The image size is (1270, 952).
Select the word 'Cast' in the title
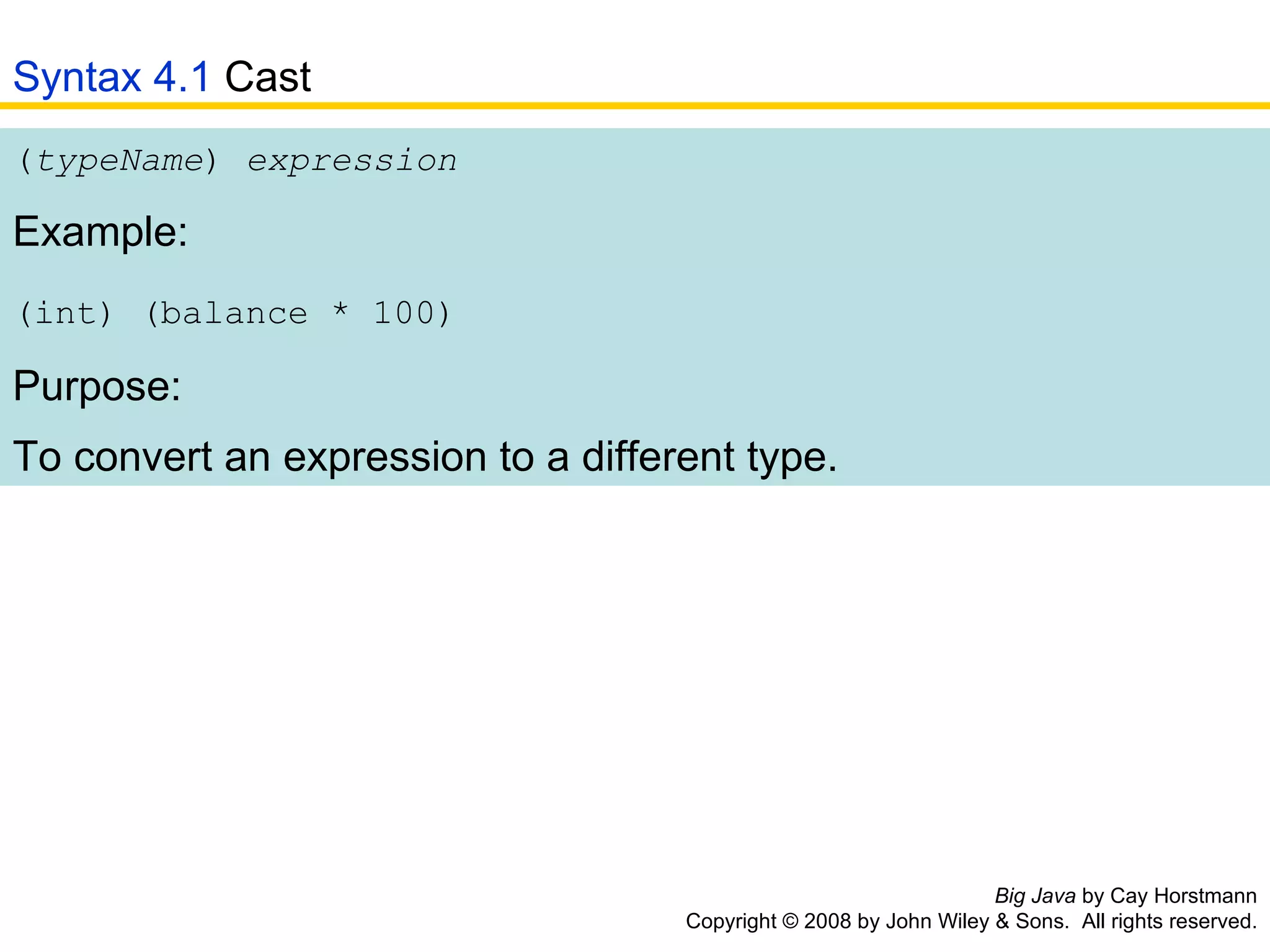pos(268,77)
